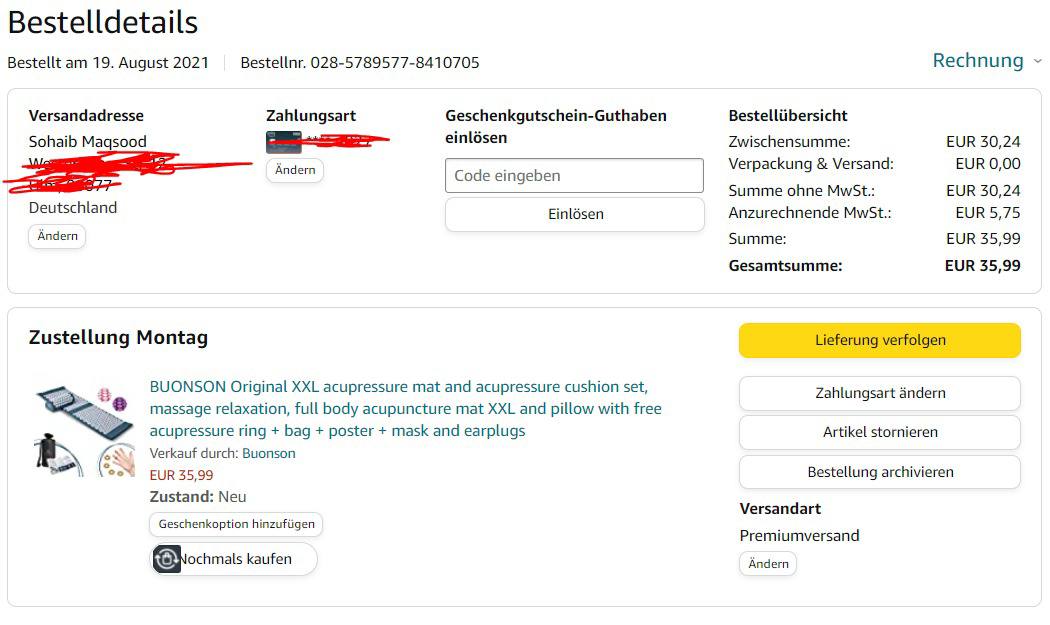
Task: Click the red EUR 35,99 item price
Action: [181, 475]
